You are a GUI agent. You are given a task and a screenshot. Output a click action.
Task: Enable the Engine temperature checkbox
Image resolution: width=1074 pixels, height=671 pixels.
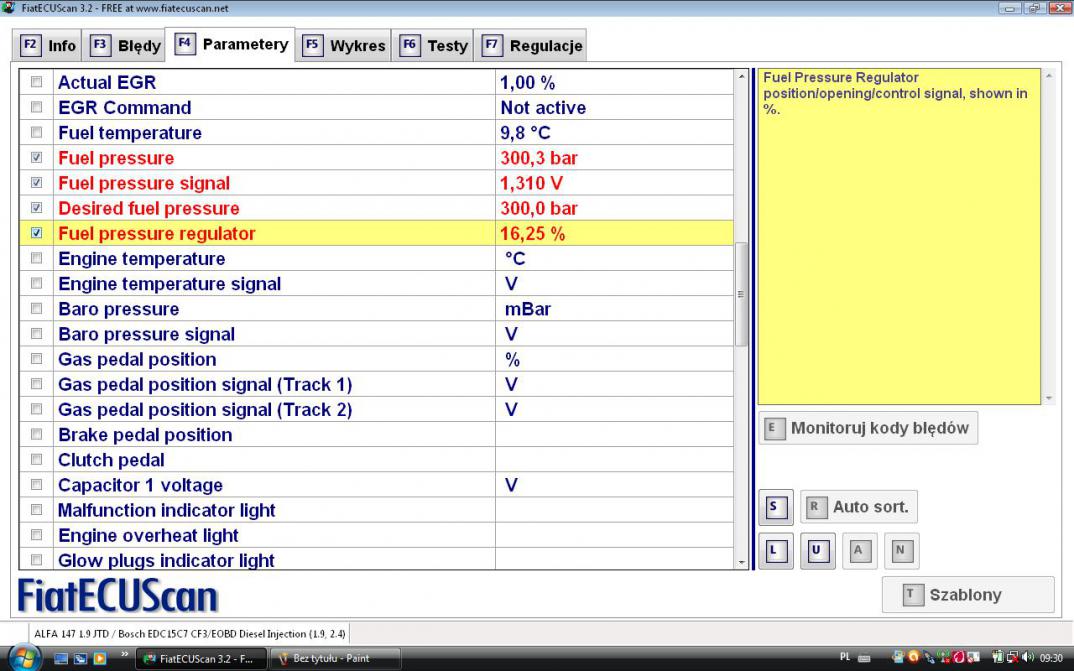coord(37,259)
